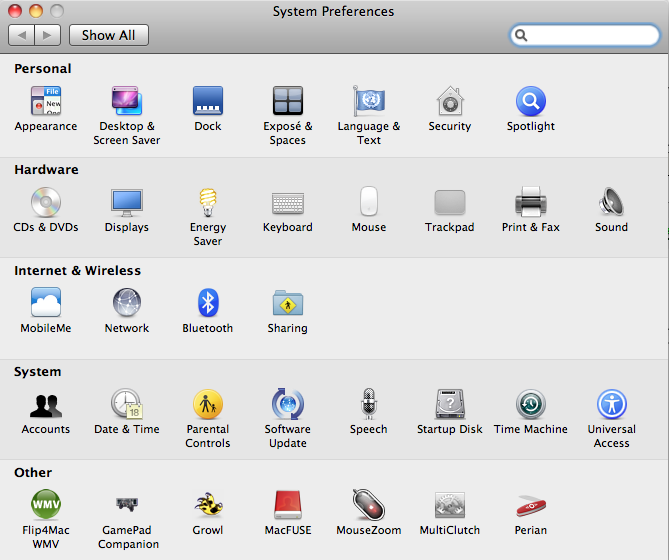Screen dimensions: 669x560
Task: Go forward with the right arrow button
Action: [x=47, y=35]
